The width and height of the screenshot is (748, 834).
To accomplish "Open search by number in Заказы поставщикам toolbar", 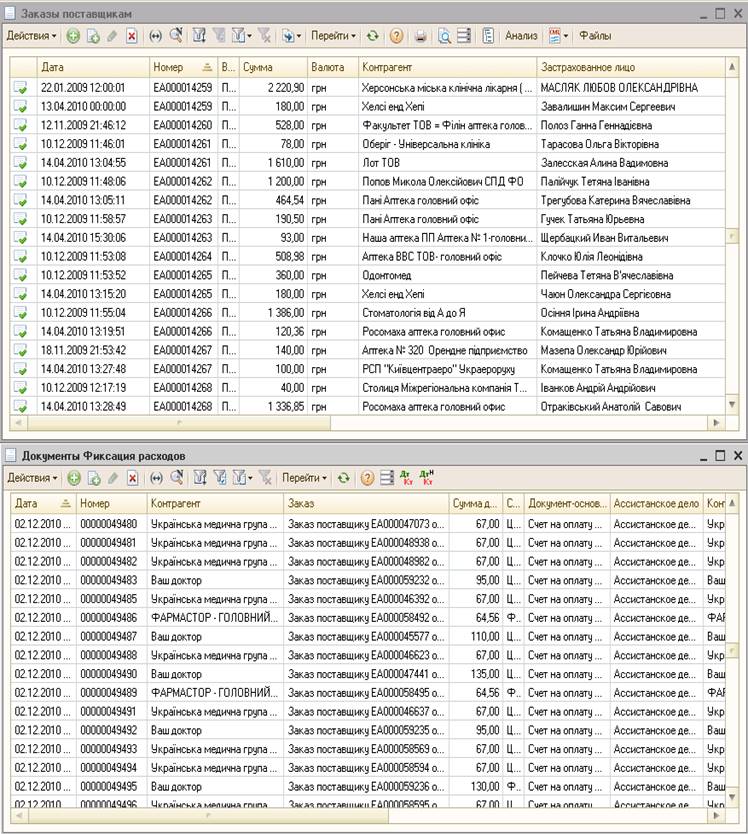I will (x=176, y=36).
